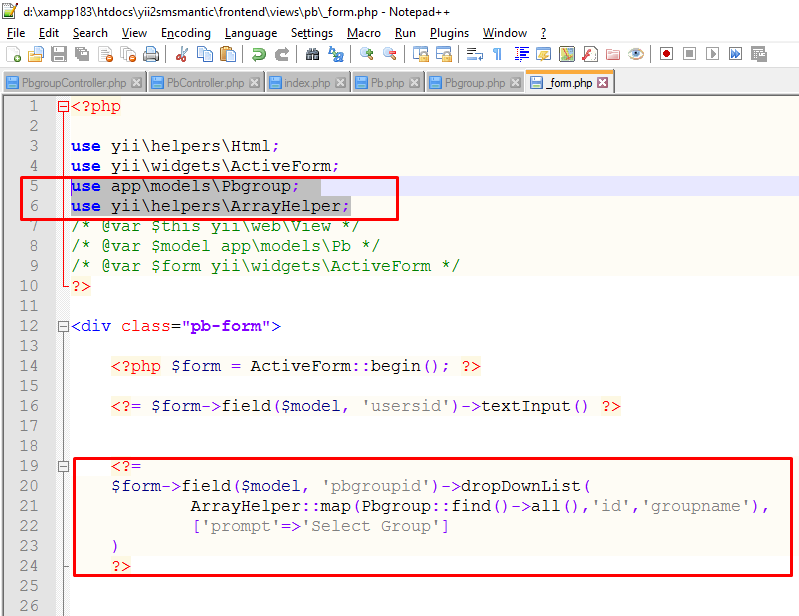Collapse the fold marker at line 19
Image resolution: width=799 pixels, height=616 pixels.
click(x=63, y=466)
